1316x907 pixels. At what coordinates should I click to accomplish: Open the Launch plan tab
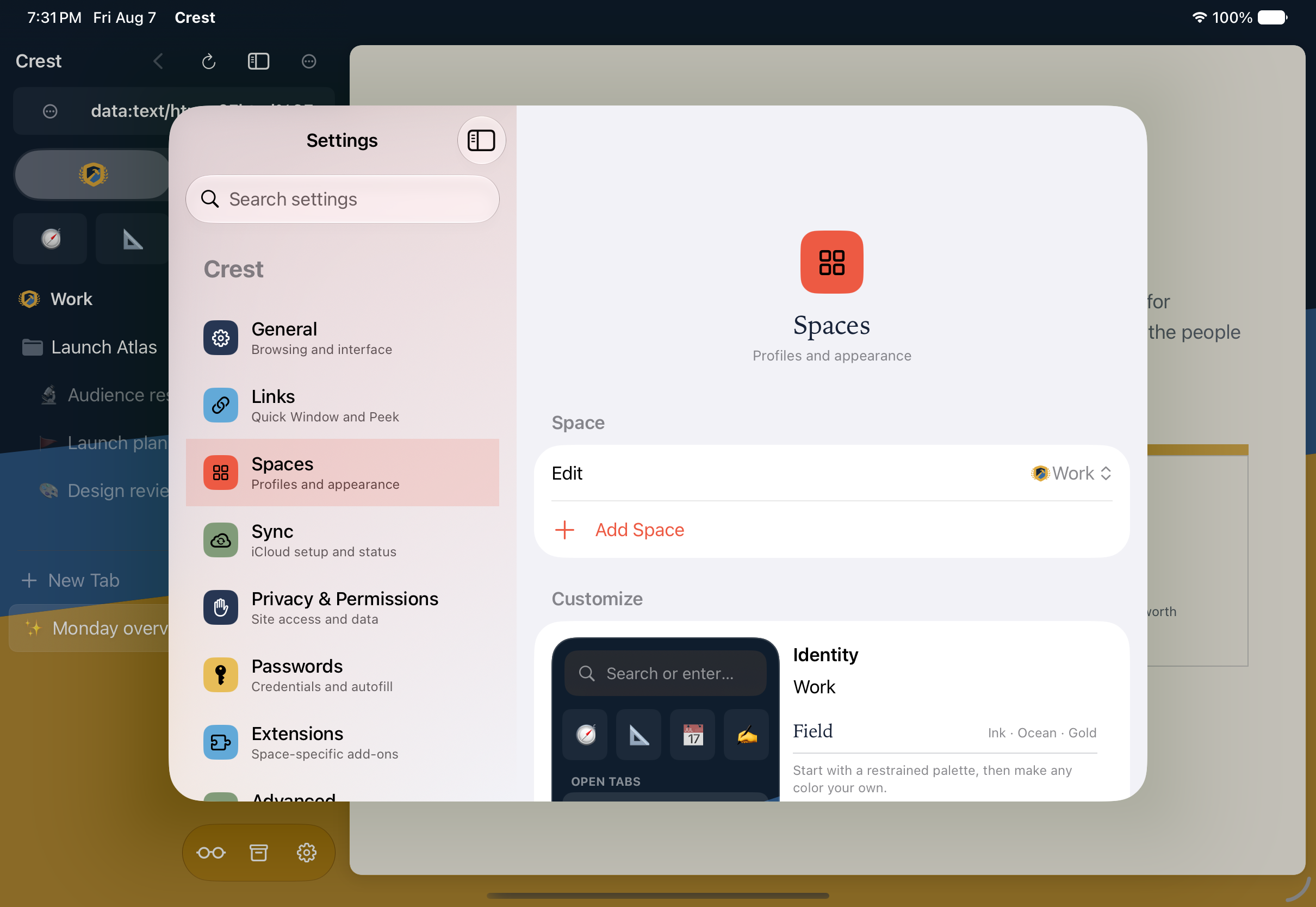[105, 443]
